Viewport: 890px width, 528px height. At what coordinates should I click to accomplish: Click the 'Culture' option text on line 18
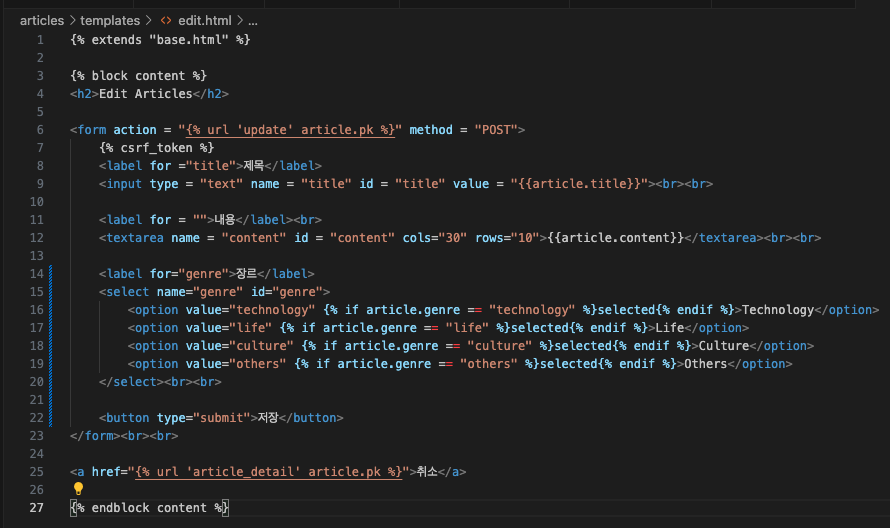pyautogui.click(x=724, y=346)
